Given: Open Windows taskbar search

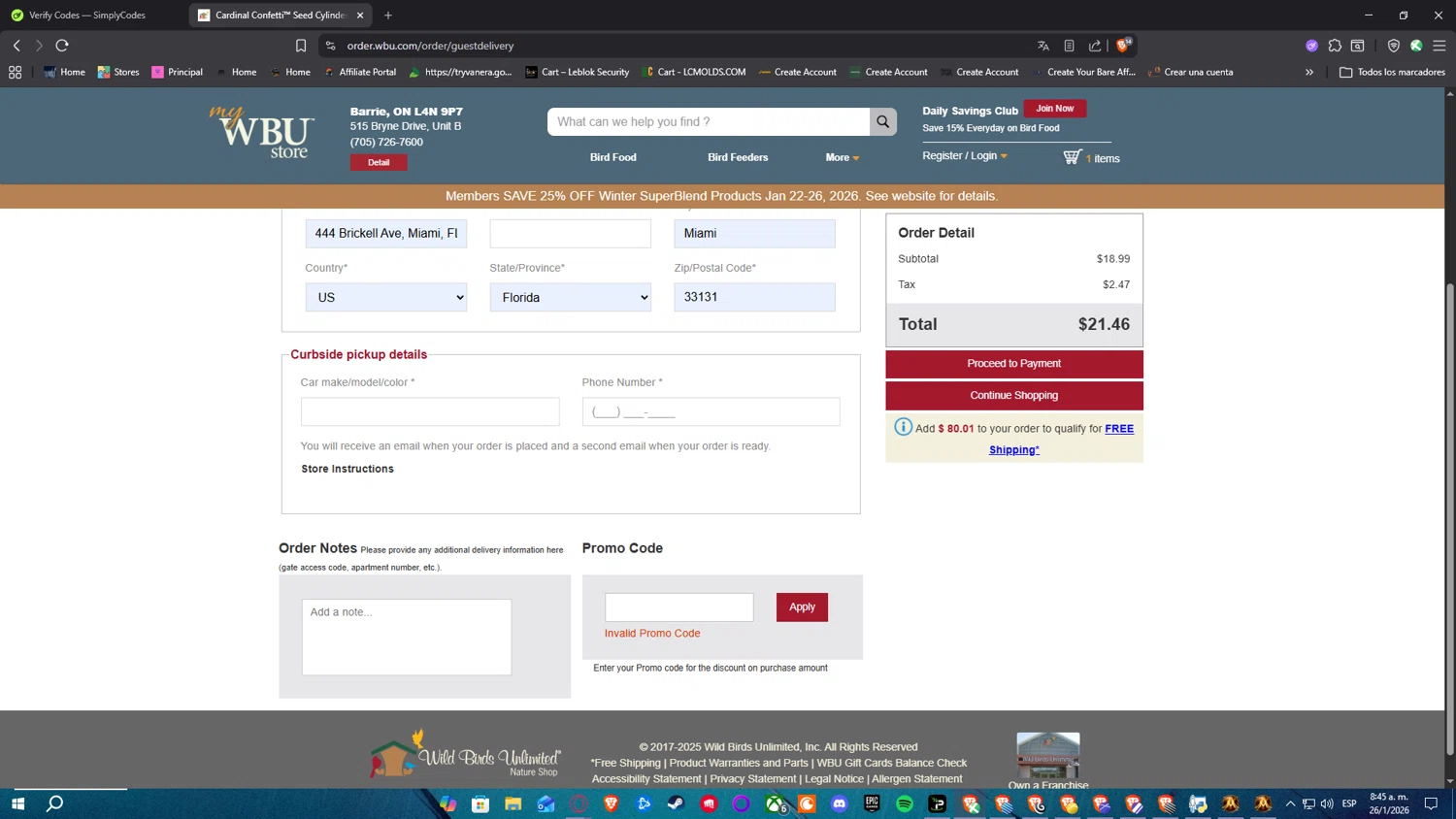Looking at the screenshot, I should 55,803.
